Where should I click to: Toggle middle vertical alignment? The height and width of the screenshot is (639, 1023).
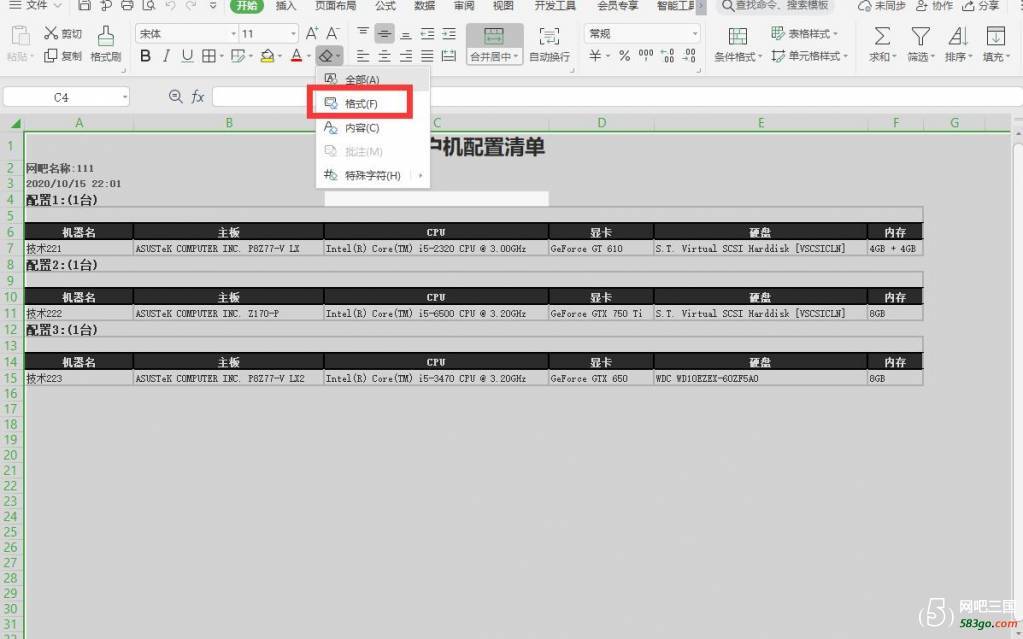[x=384, y=33]
